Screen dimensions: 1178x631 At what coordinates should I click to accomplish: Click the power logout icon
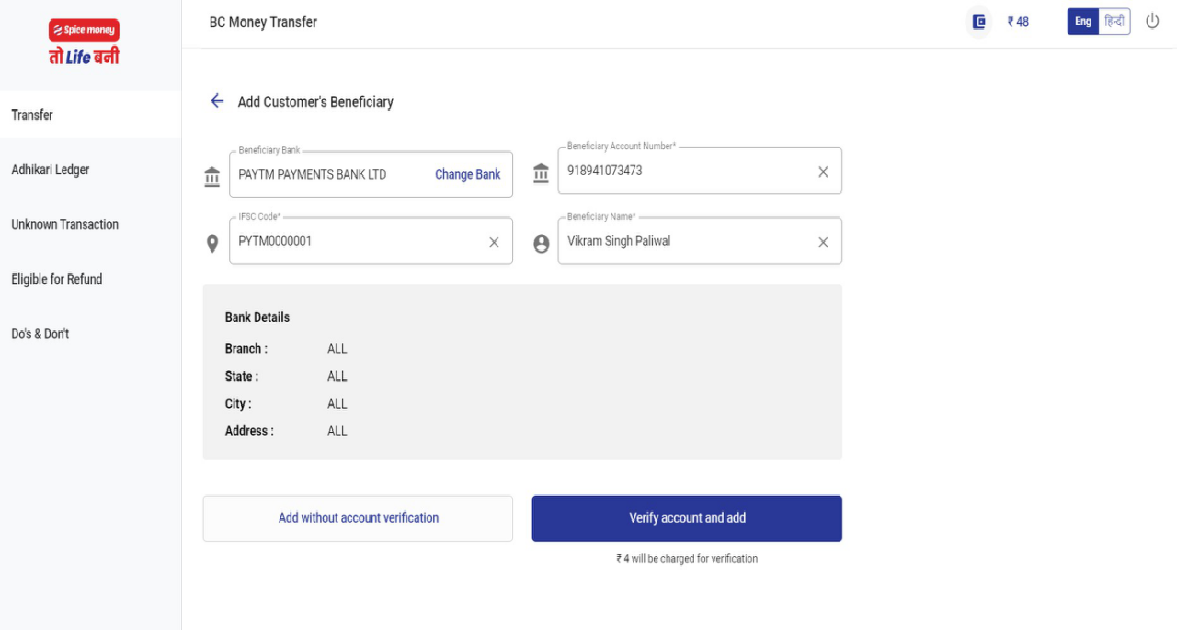(1152, 21)
